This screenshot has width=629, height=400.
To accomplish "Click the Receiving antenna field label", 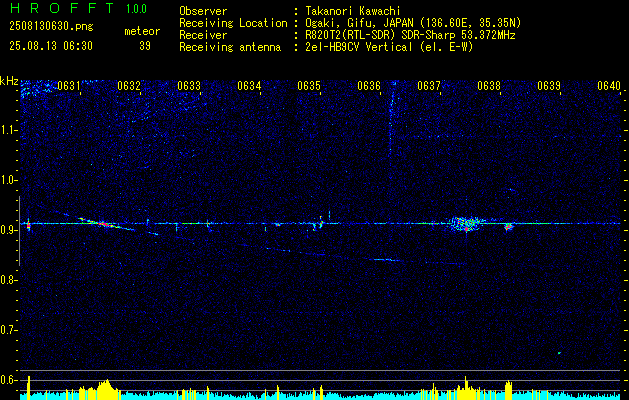I will tap(230, 47).
